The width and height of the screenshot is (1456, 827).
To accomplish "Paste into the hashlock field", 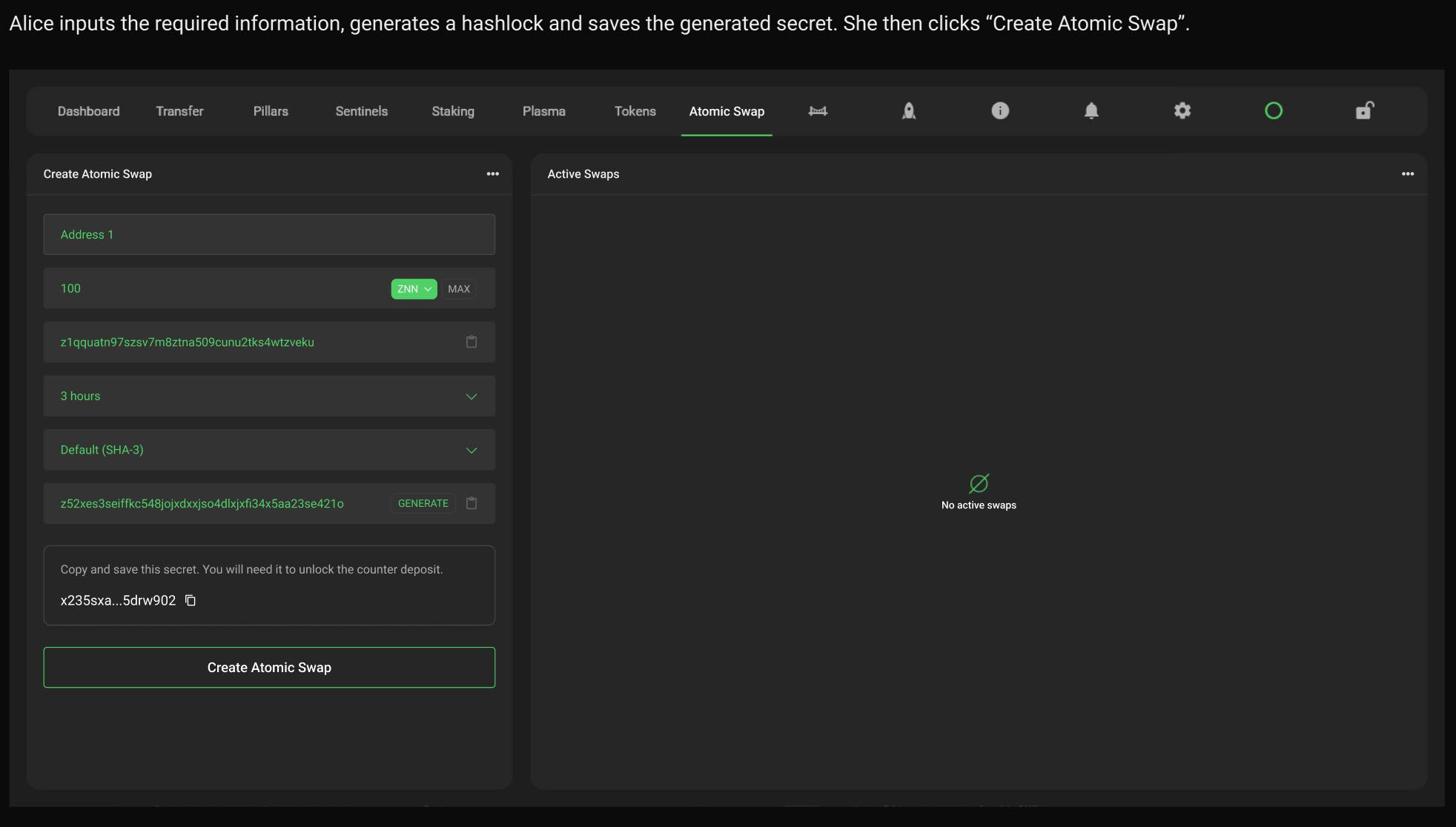I will [x=471, y=503].
